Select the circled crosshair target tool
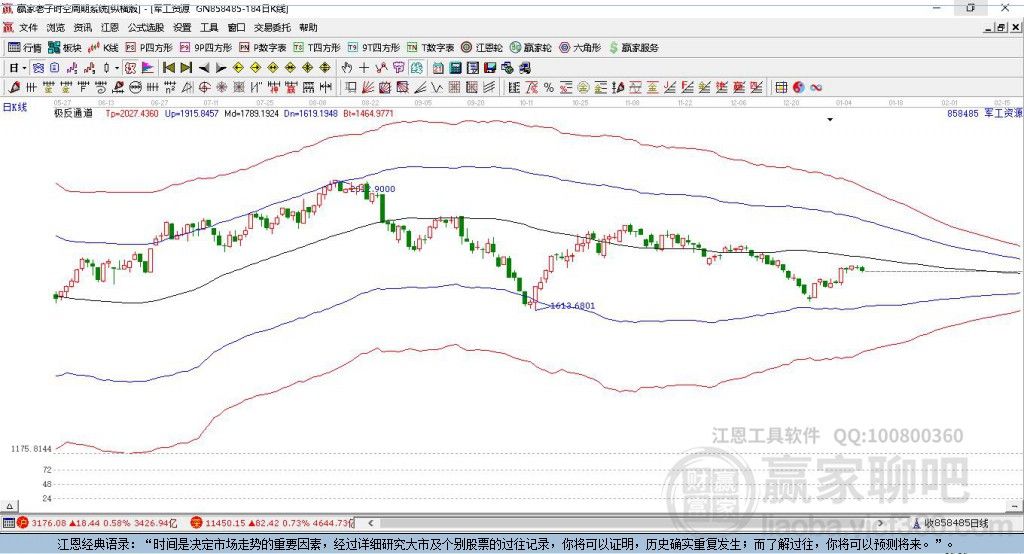 [x=204, y=88]
